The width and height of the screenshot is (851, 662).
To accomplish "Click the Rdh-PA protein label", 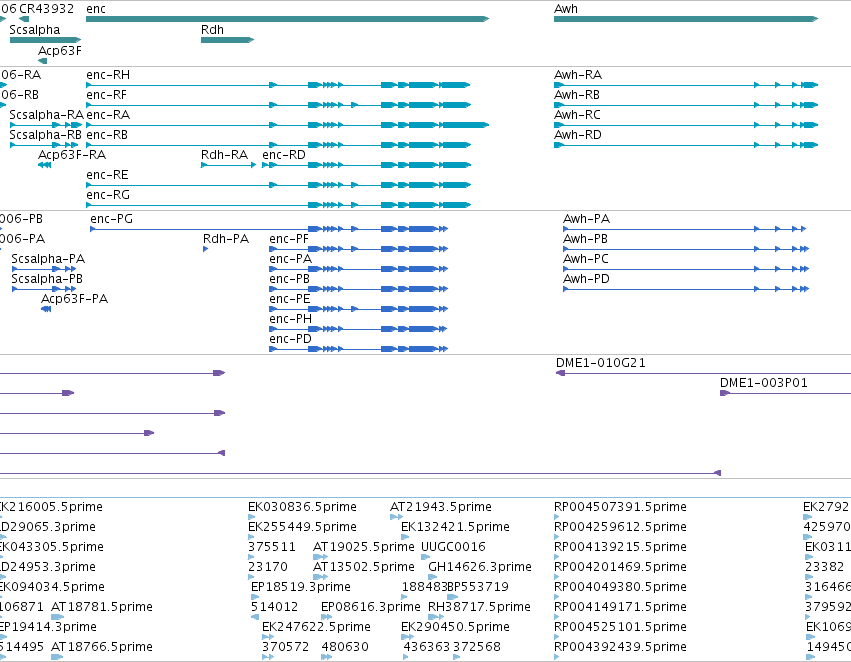I will (226, 239).
